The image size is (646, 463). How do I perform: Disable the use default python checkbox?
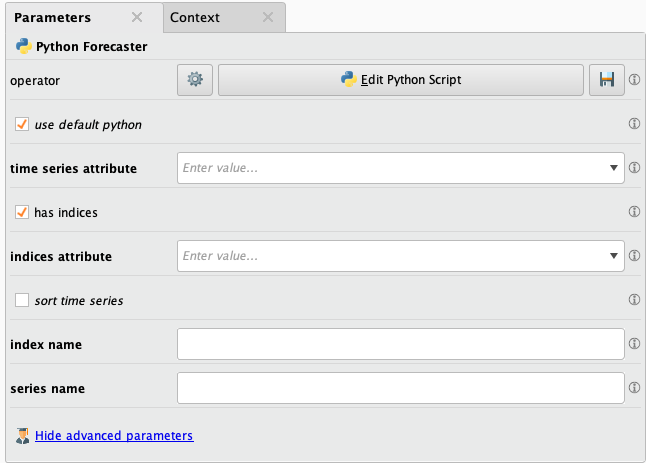[22, 125]
